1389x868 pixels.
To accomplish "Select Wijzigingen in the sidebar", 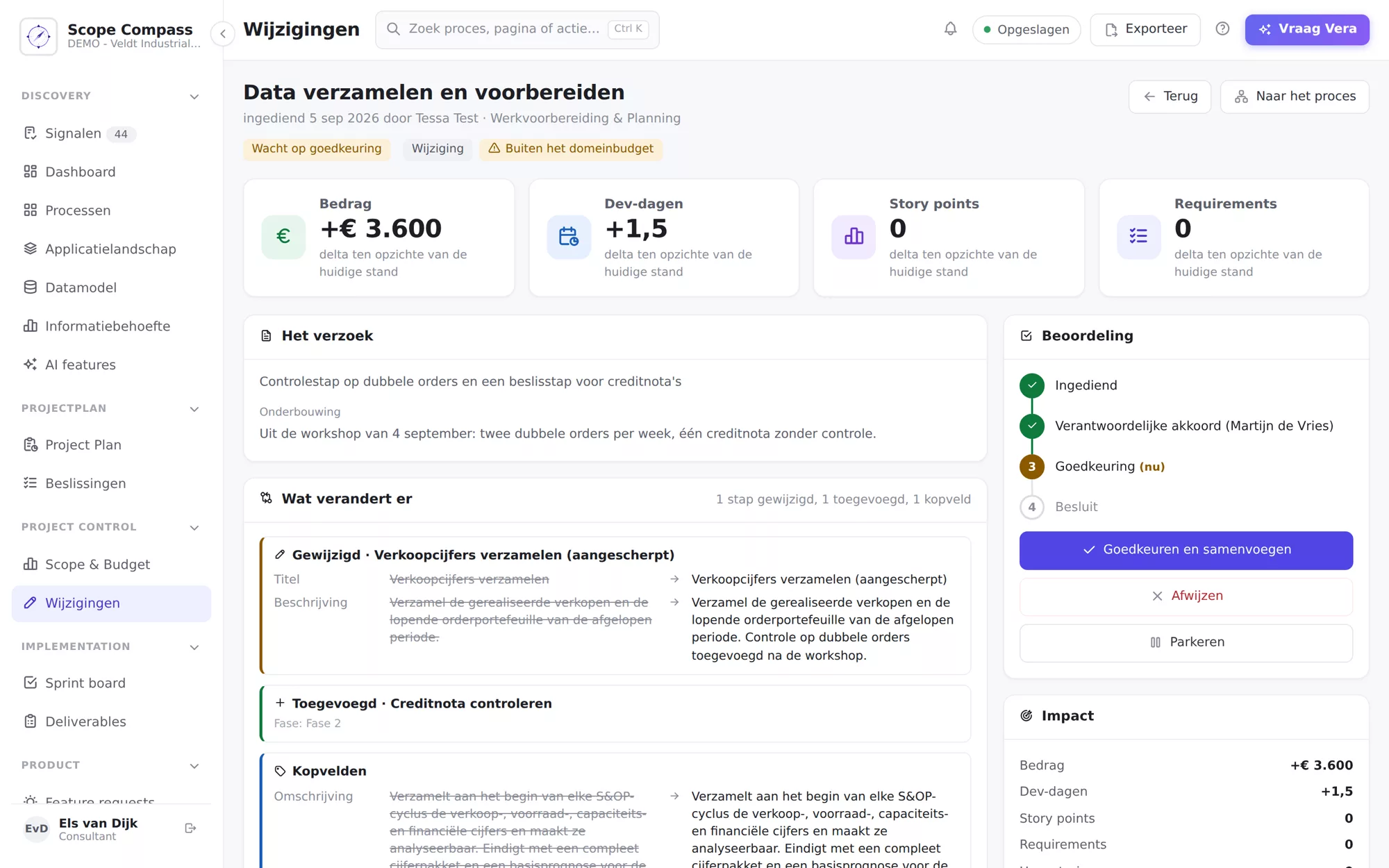I will (x=111, y=603).
